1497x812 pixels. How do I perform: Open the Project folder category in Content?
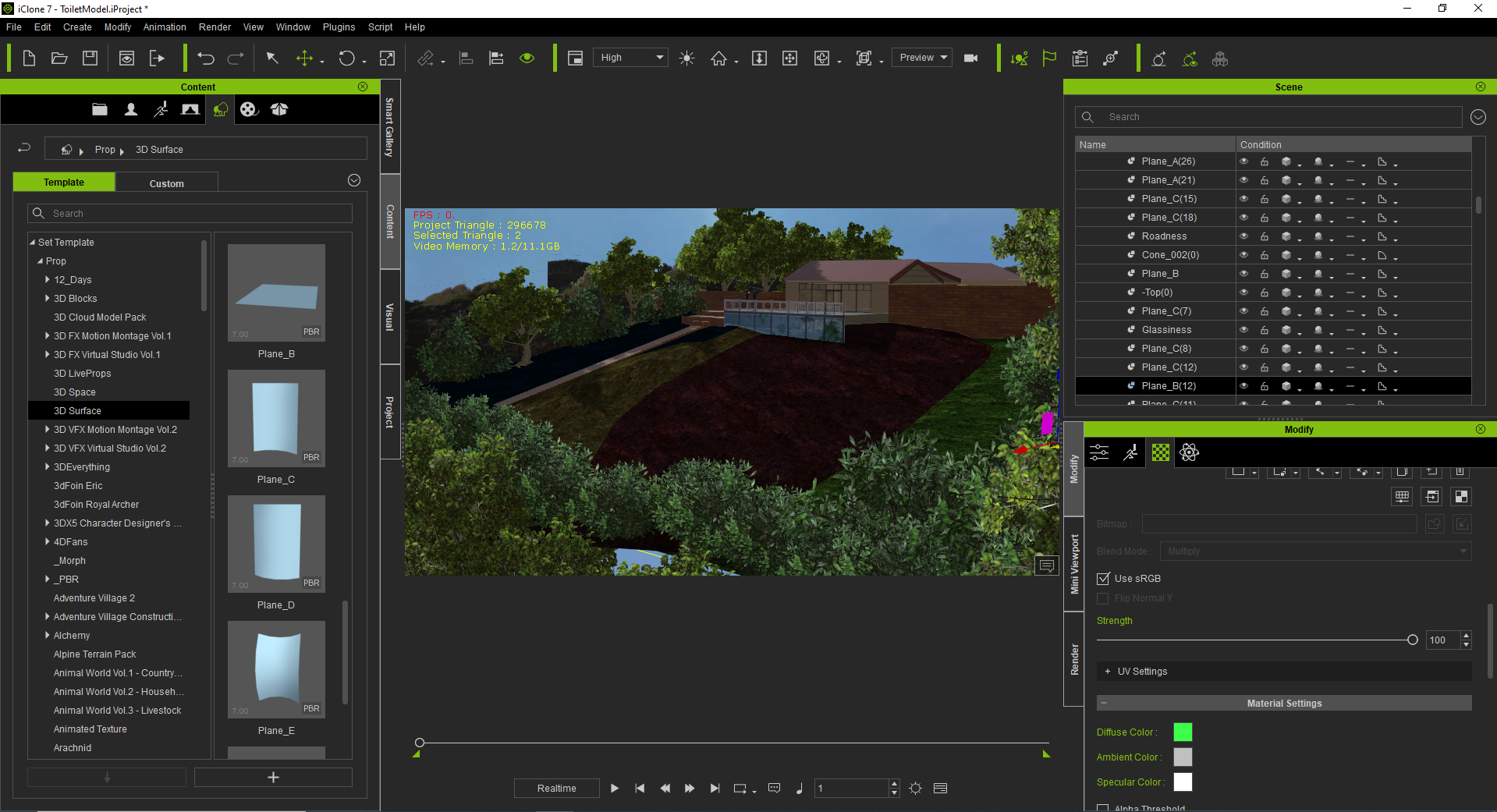100,110
